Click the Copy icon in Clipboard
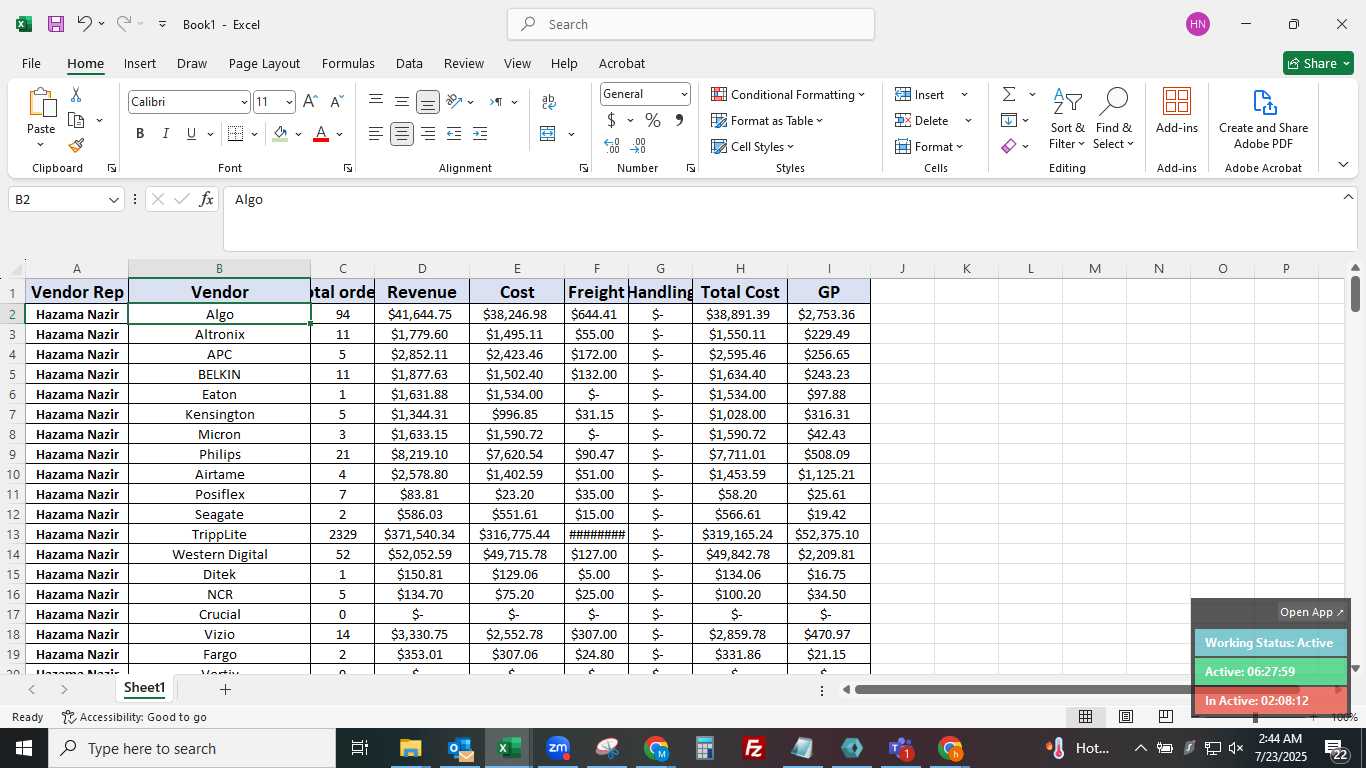The width and height of the screenshot is (1366, 768). (x=76, y=120)
